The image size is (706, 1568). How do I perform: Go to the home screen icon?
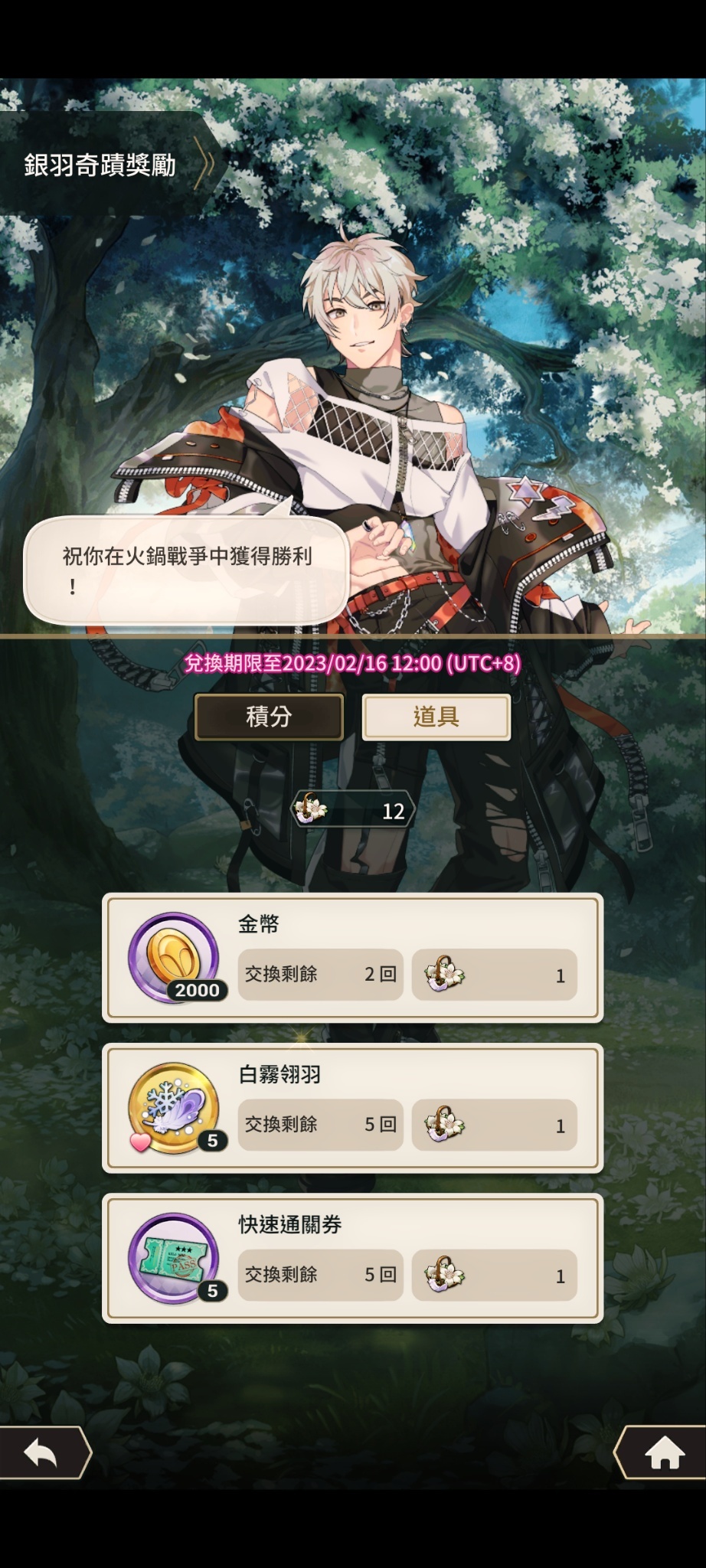pyautogui.click(x=663, y=1452)
